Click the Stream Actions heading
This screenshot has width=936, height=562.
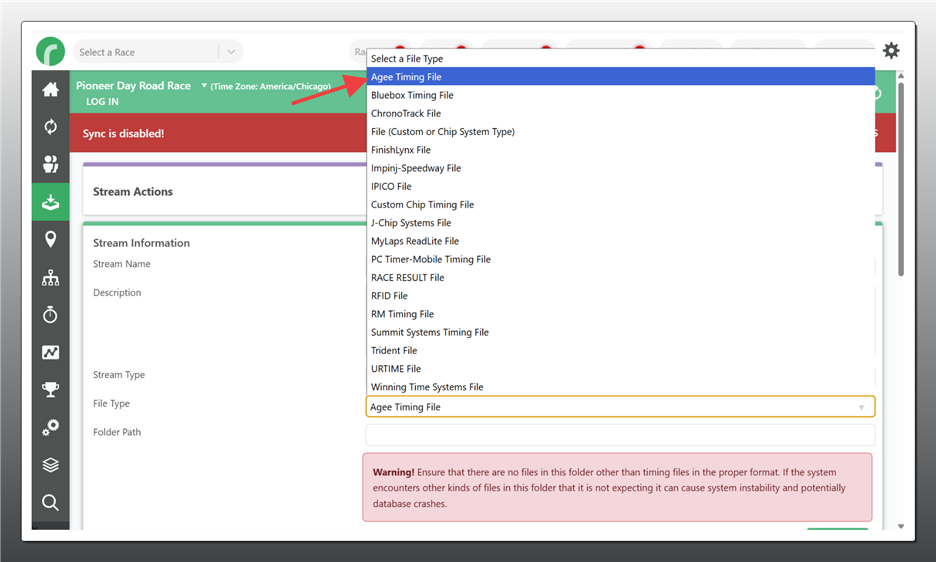tap(133, 192)
